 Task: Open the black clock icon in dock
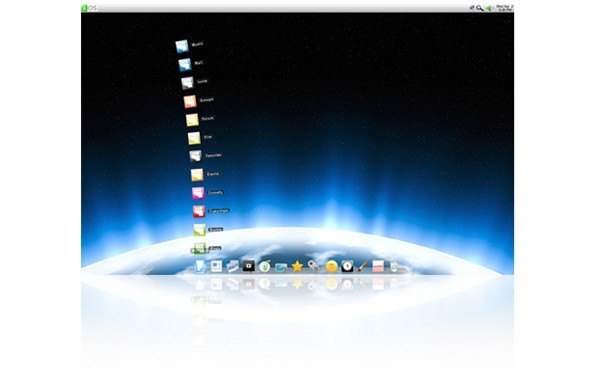[347, 266]
